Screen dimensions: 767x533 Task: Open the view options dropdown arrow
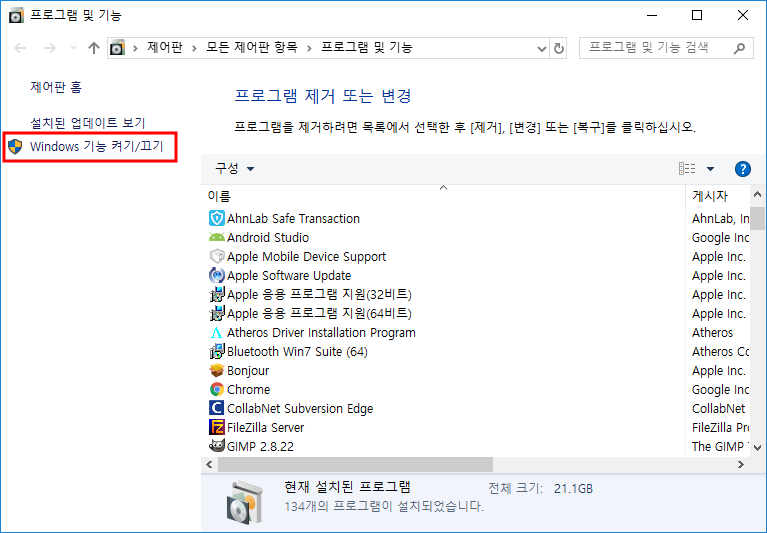710,169
